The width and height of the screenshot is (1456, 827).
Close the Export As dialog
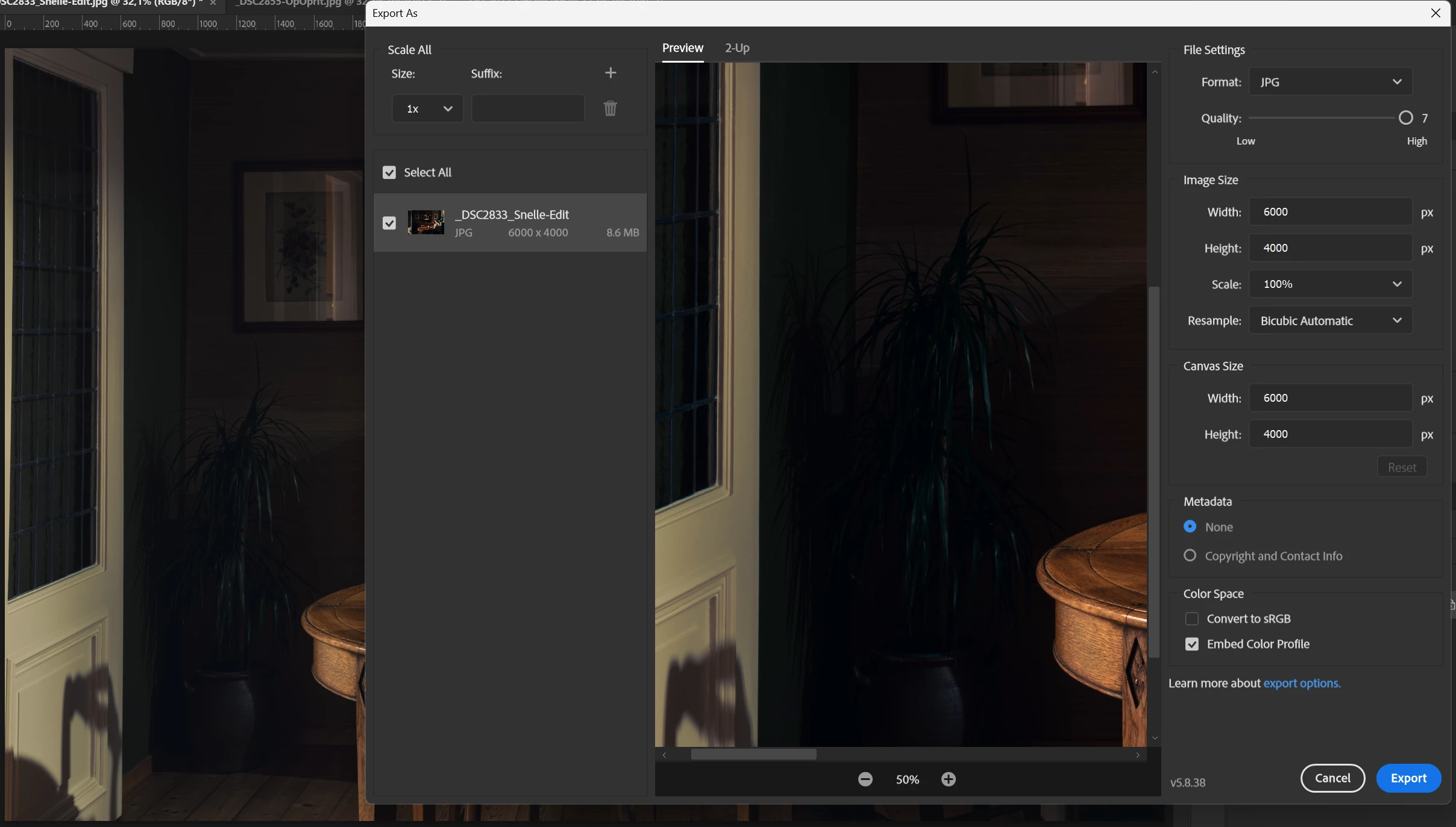pyautogui.click(x=1436, y=13)
